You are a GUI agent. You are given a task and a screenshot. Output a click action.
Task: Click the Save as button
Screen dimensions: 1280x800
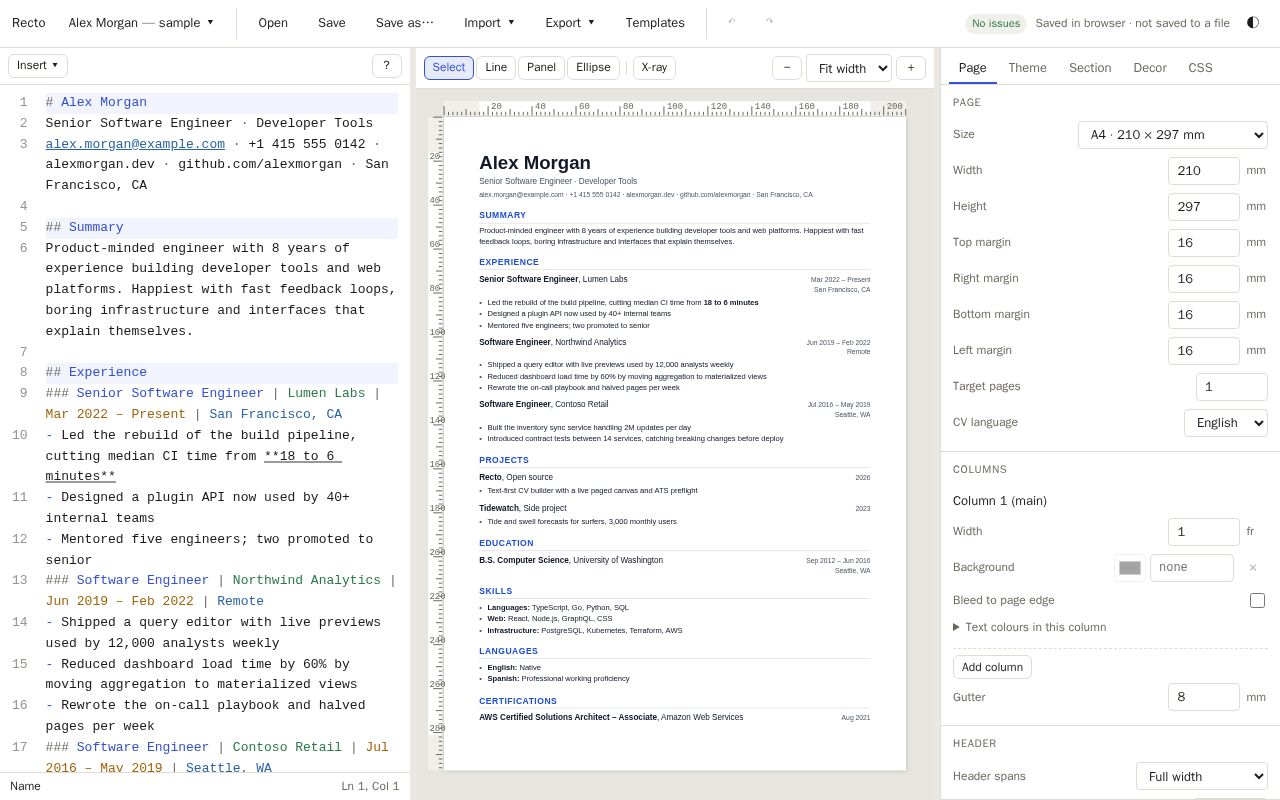(405, 22)
